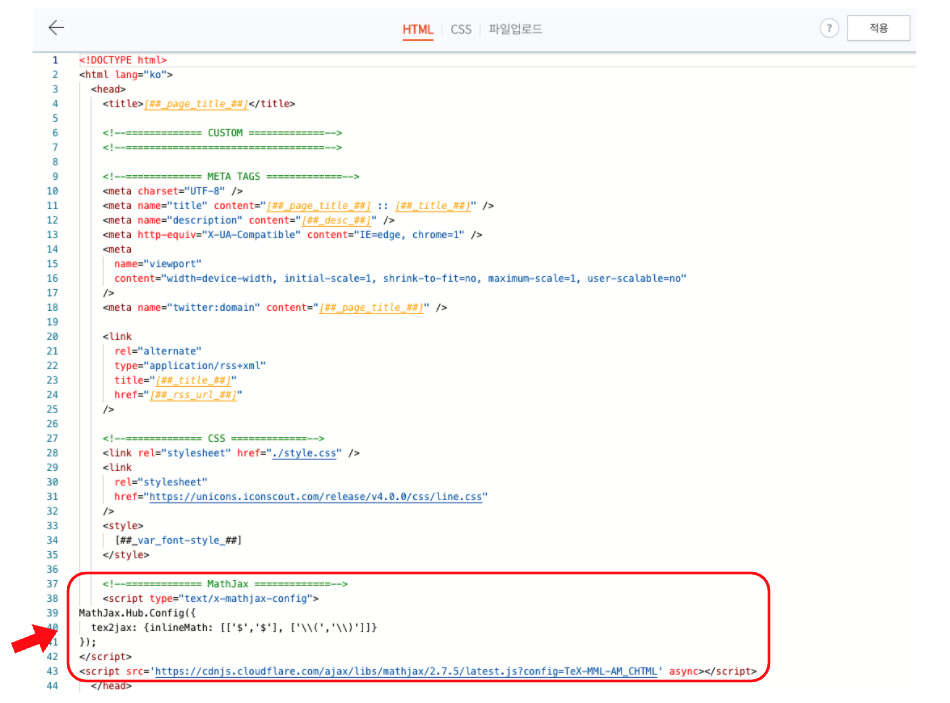This screenshot has height=703, width=950.
Task: Click the [##_rss_url_##] placeholder on line 24
Action: [193, 395]
